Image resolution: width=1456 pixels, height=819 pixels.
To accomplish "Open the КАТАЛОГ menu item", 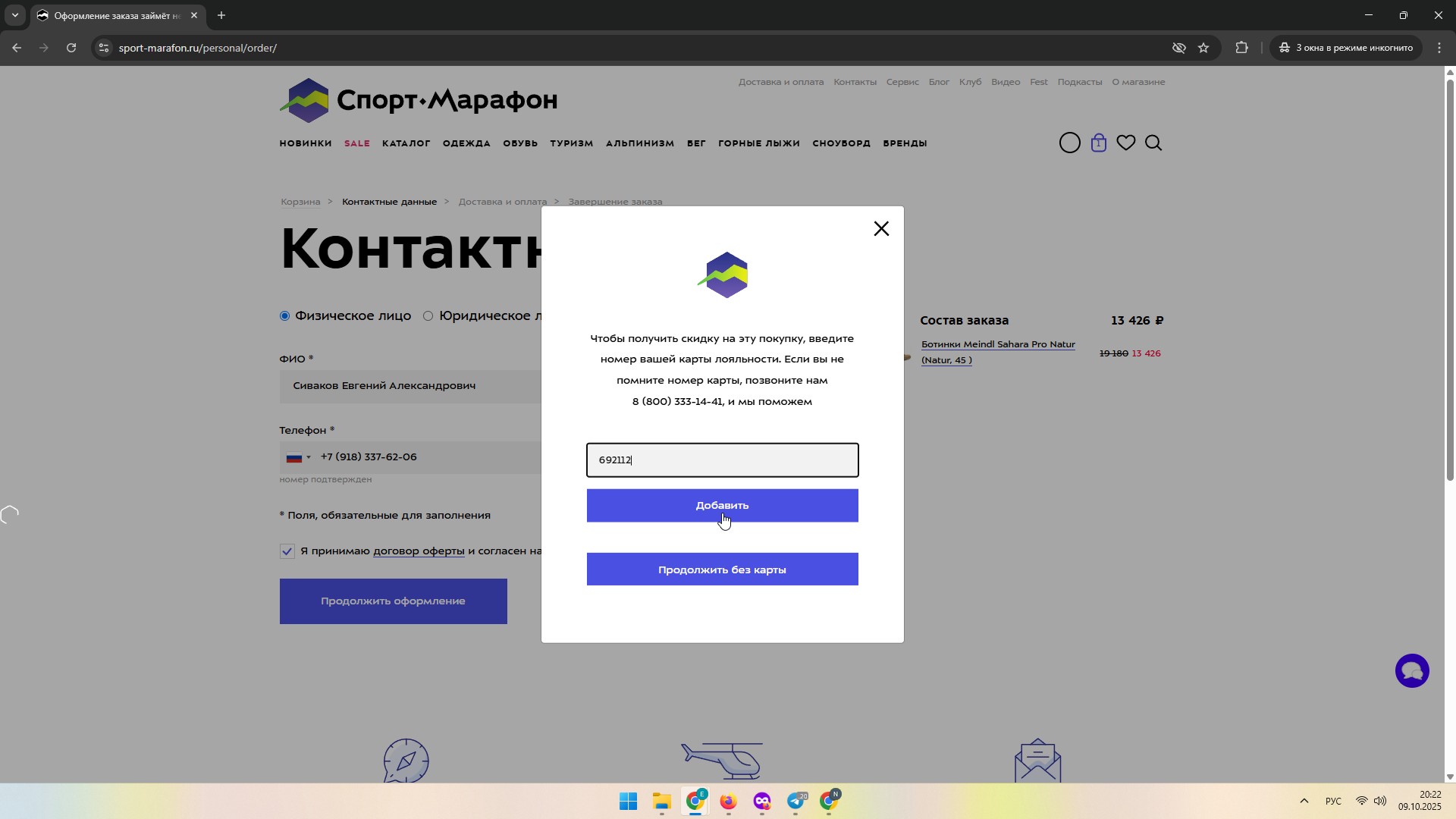I will (406, 143).
